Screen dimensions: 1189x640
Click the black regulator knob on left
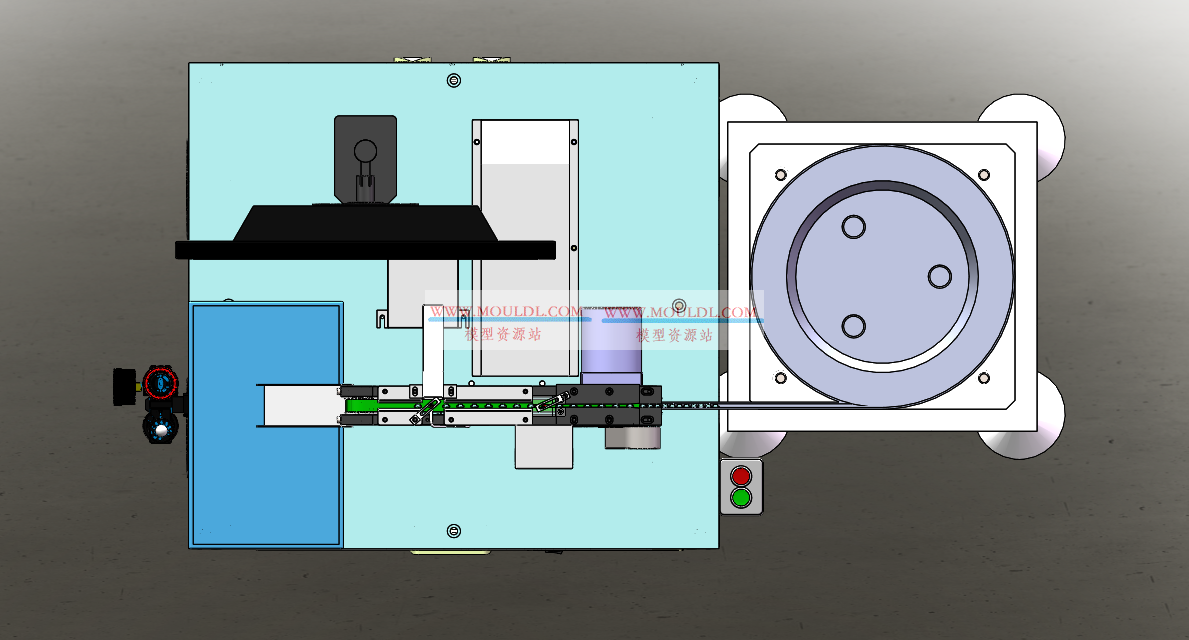125,385
